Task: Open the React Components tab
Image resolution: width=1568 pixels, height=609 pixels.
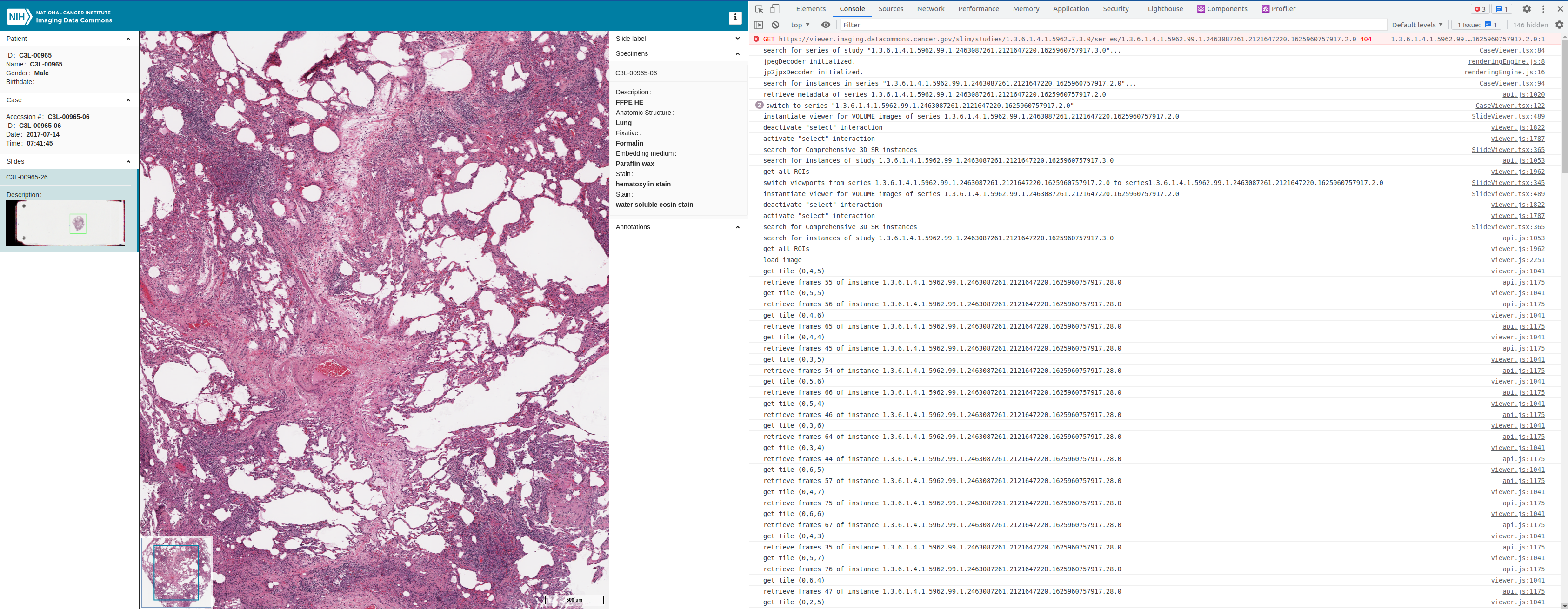Action: pos(1221,9)
